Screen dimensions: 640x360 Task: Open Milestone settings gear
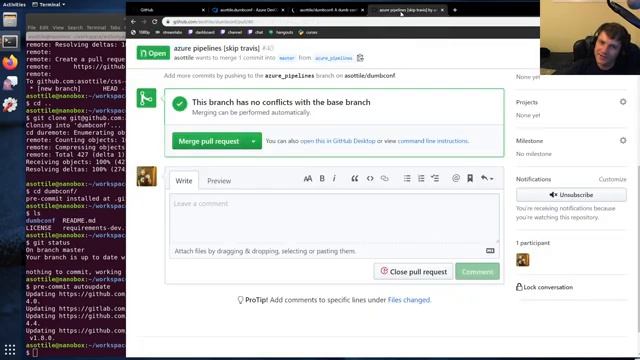[x=623, y=140]
